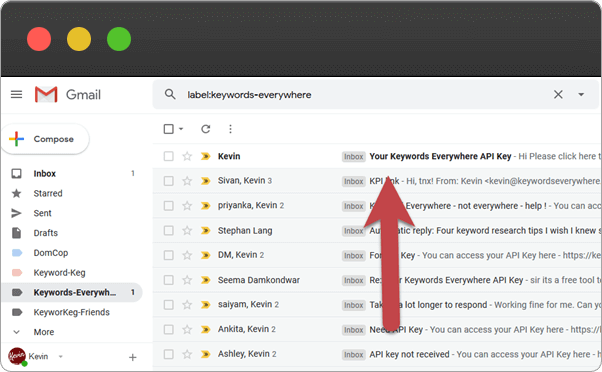Star the Ashley, Kevin email
This screenshot has width=602, height=372.
(x=187, y=354)
